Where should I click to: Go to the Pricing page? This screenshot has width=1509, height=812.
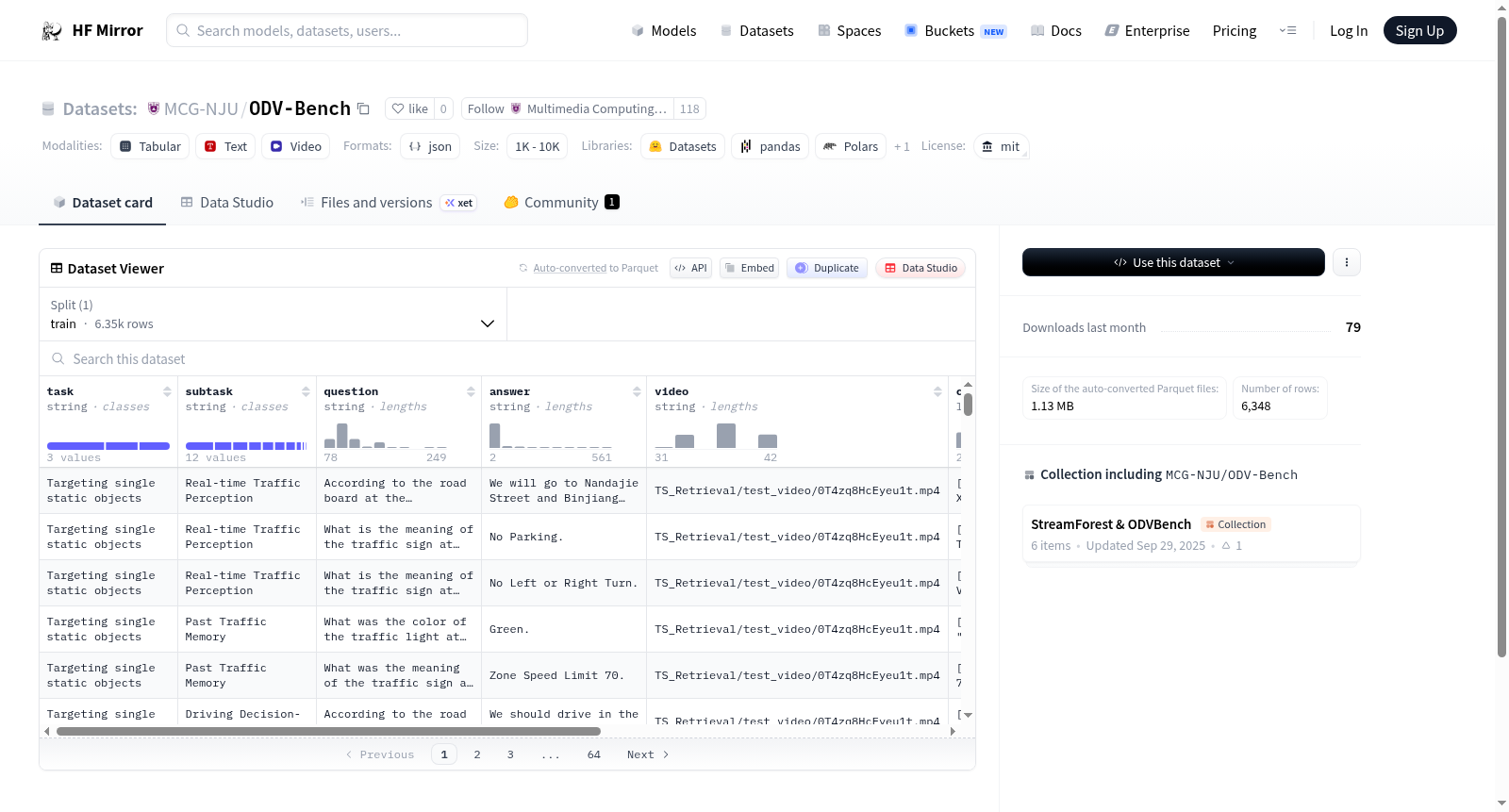(x=1235, y=30)
